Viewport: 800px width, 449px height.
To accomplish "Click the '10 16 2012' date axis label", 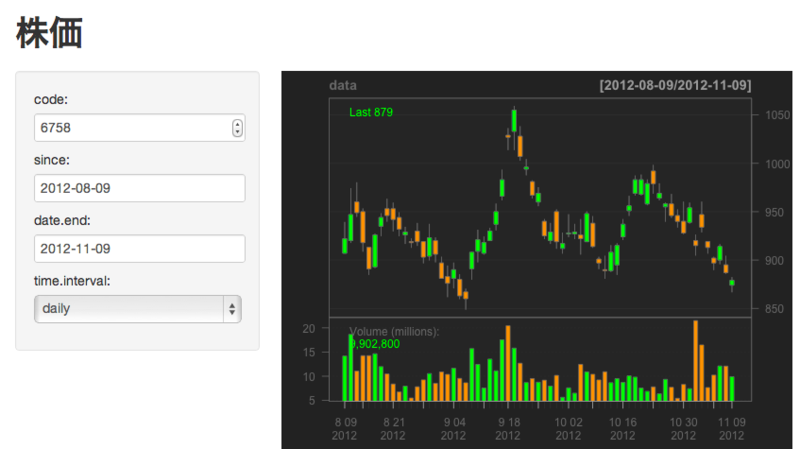I will pyautogui.click(x=623, y=429).
